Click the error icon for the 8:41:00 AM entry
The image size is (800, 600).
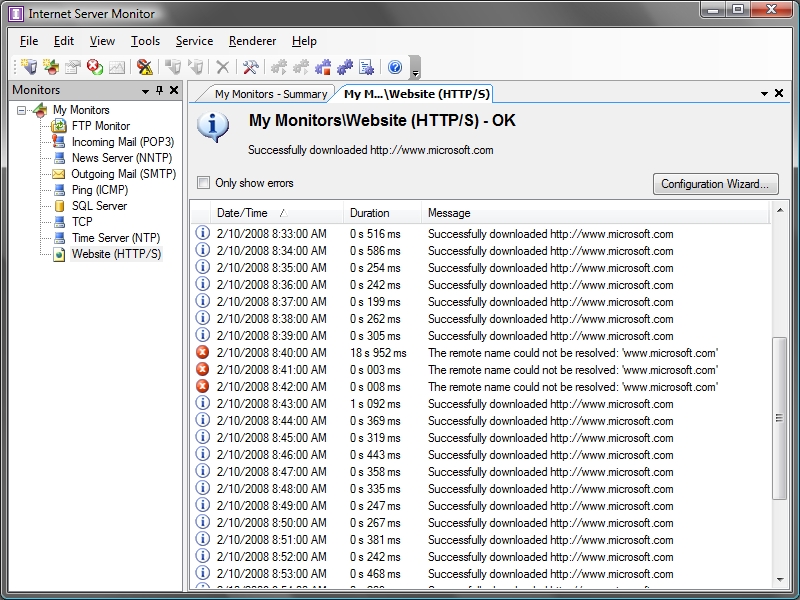tap(203, 369)
